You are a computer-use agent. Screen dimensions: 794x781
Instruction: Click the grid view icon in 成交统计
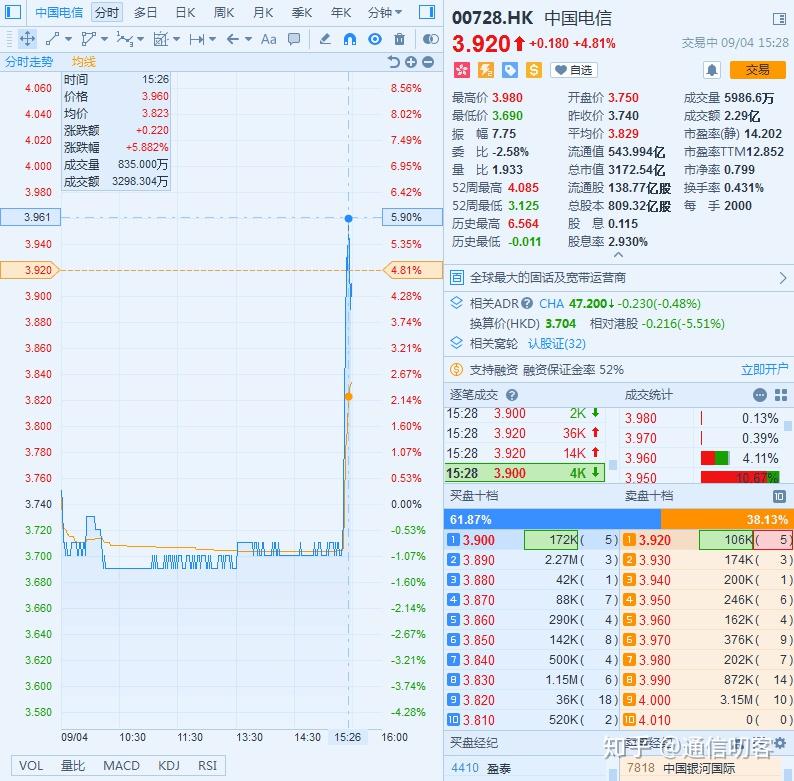coord(781,395)
